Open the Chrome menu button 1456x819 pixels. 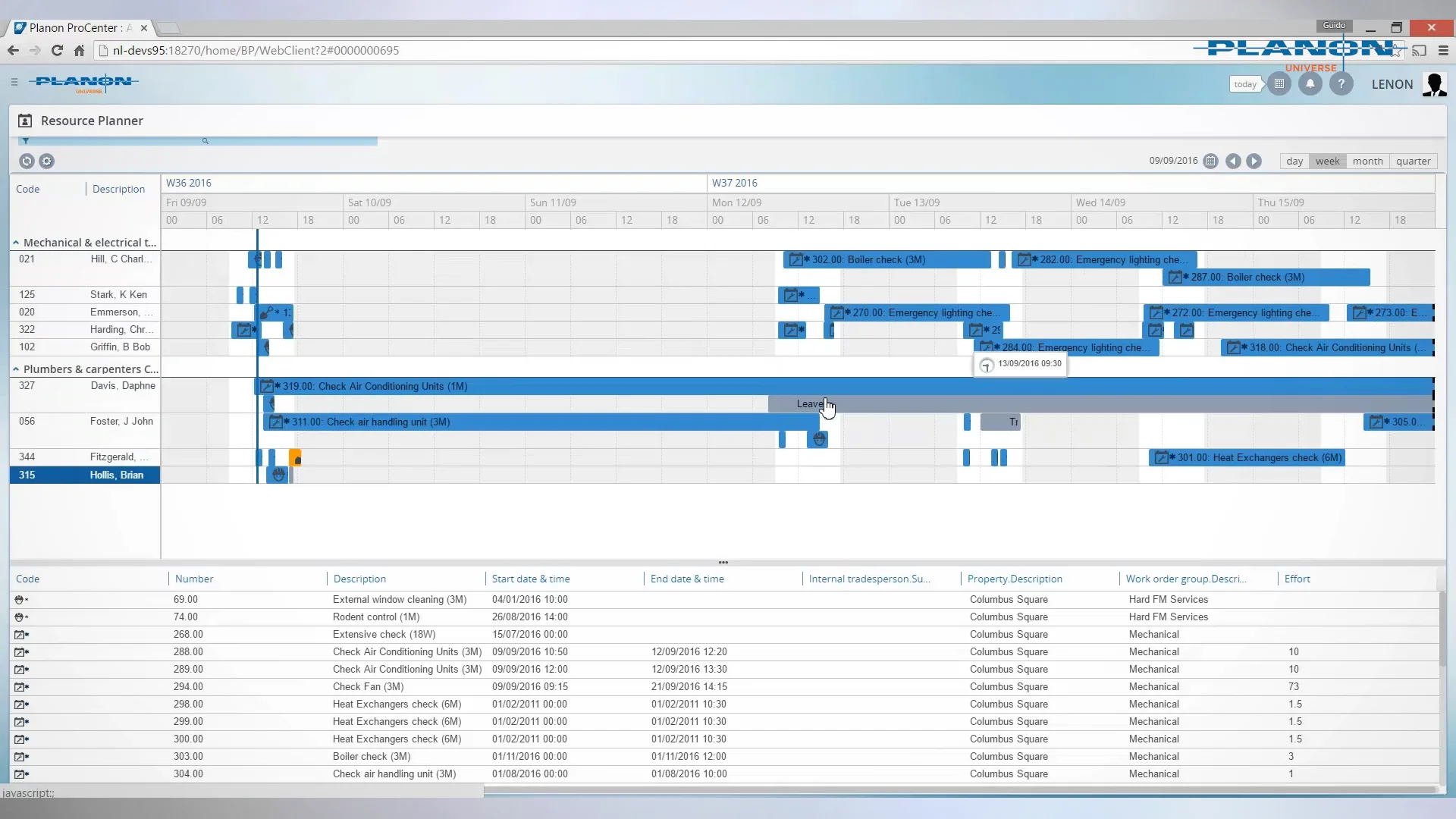tap(1443, 50)
